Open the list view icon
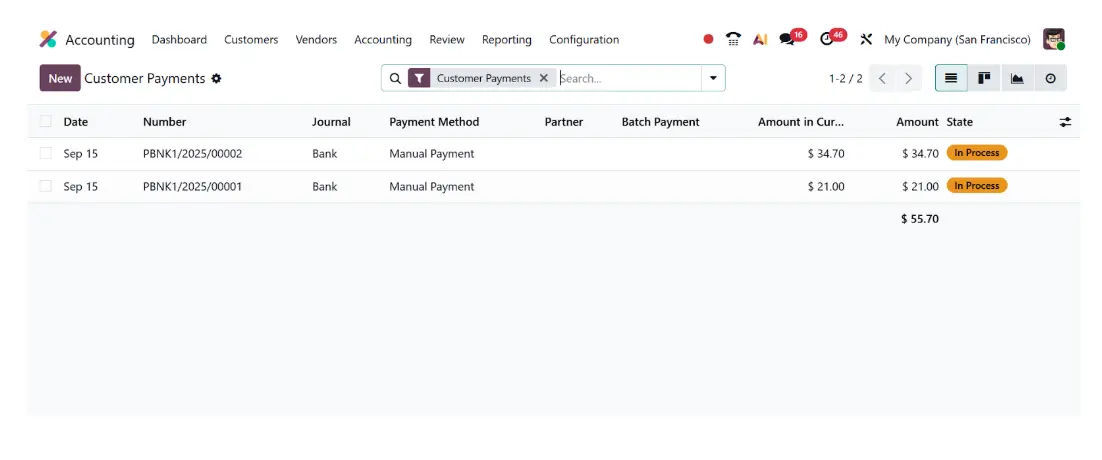 pos(951,78)
